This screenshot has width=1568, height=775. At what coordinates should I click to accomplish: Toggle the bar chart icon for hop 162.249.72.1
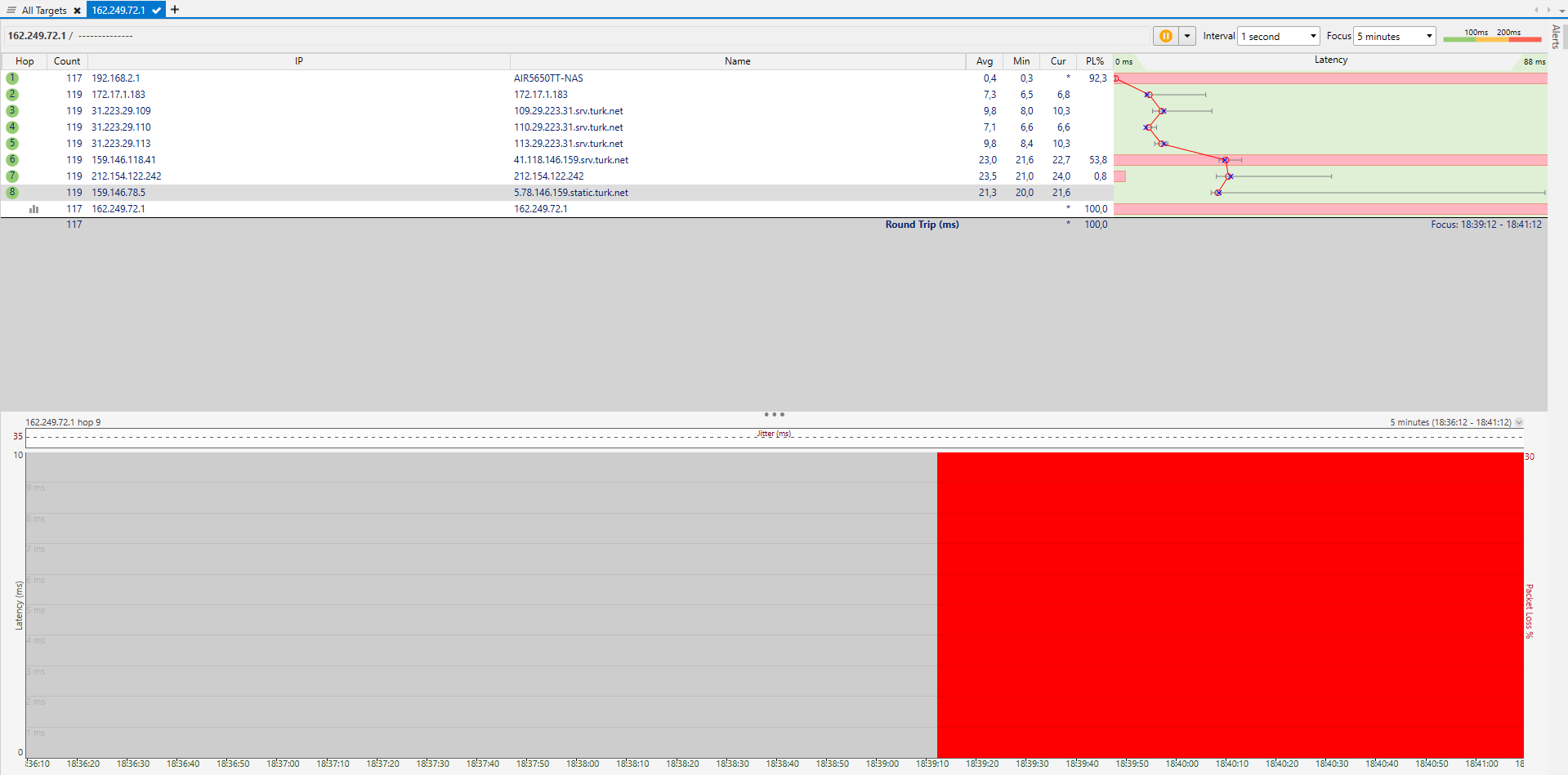(x=34, y=209)
